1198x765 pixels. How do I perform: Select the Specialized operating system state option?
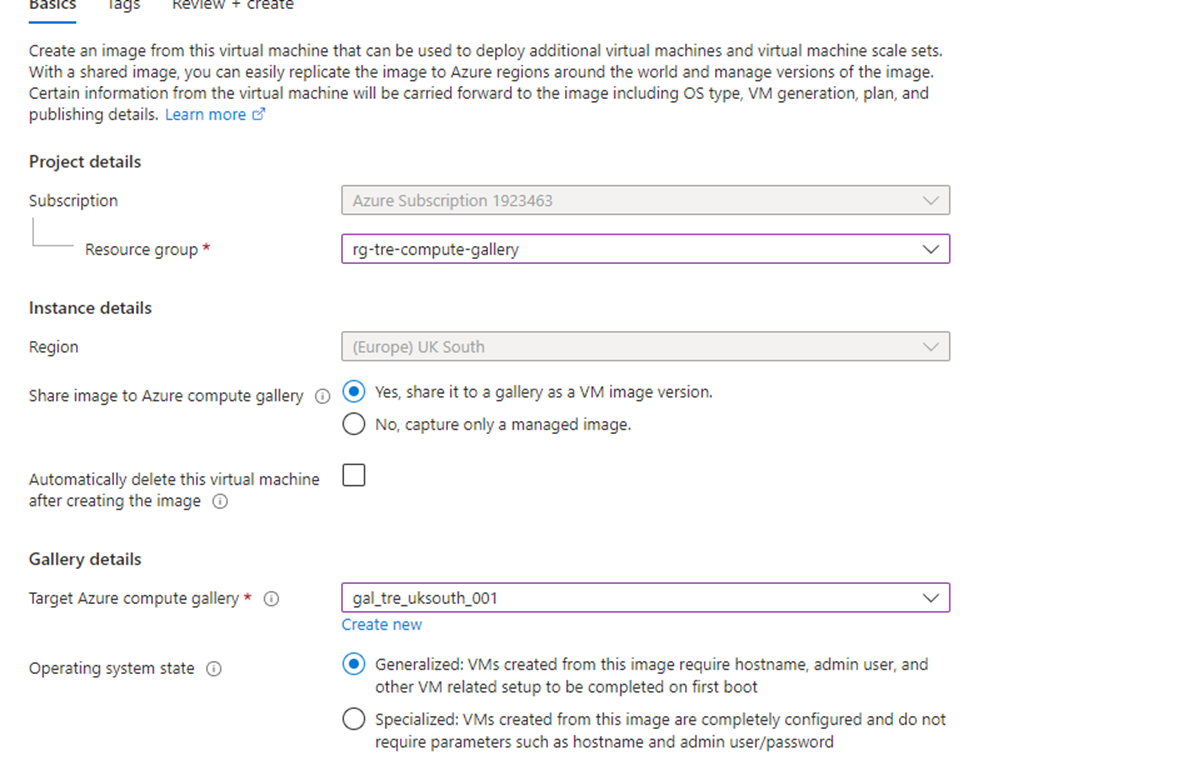coord(353,718)
